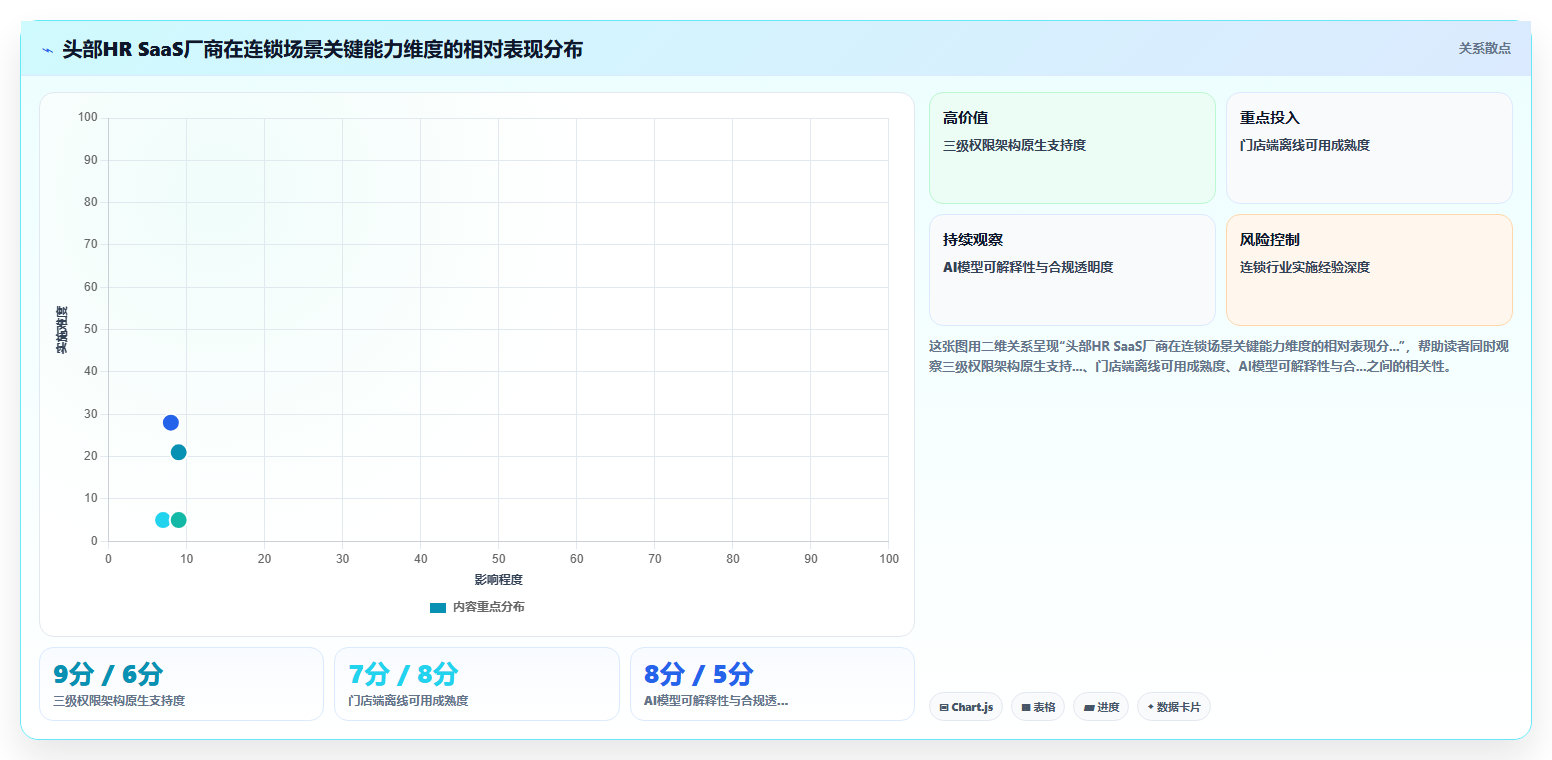Click the 8分 / 5分 score card
The width and height of the screenshot is (1552, 760).
772,684
